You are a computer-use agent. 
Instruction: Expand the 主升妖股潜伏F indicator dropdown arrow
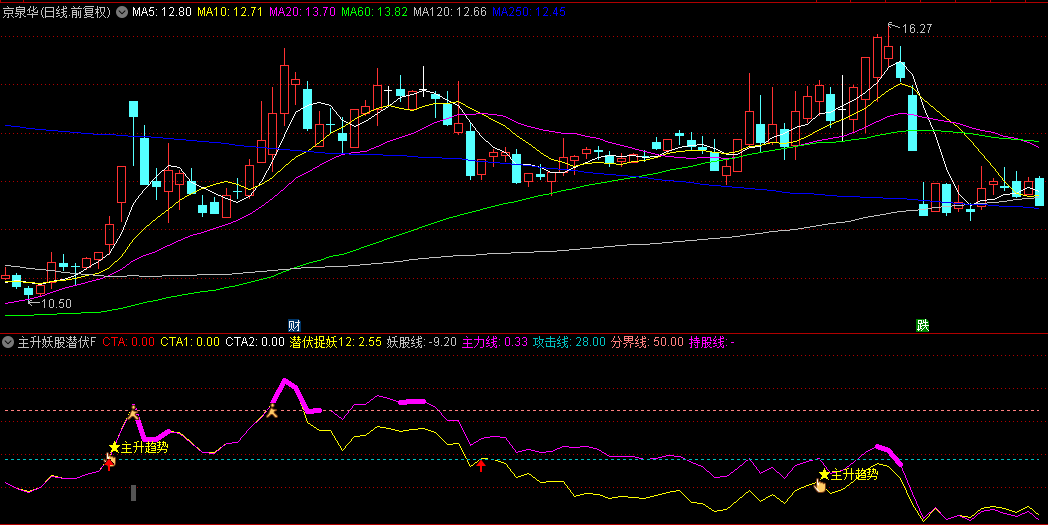(8, 342)
